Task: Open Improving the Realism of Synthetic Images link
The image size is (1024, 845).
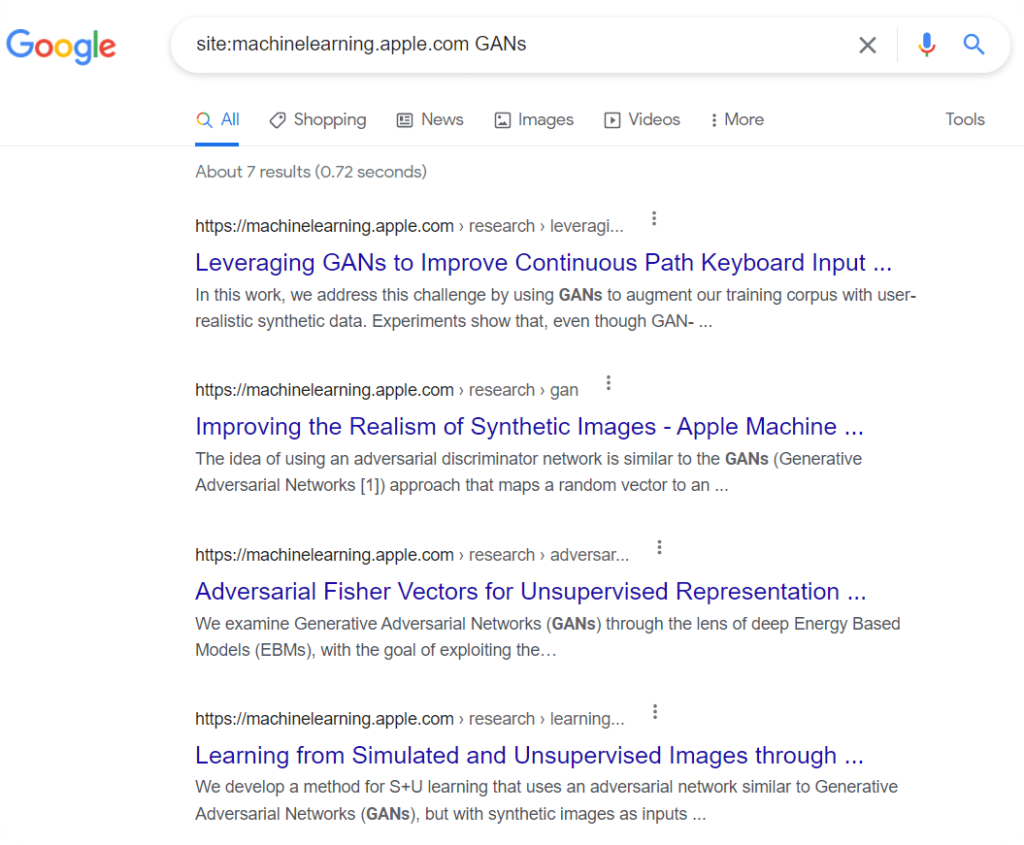Action: [x=530, y=426]
